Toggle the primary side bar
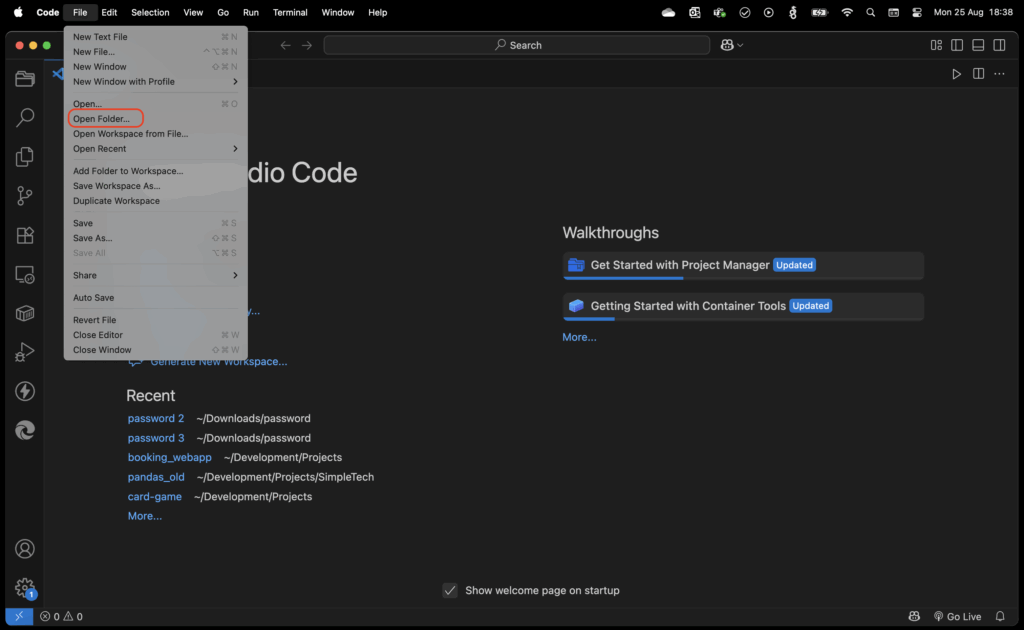The image size is (1024, 630). (957, 45)
